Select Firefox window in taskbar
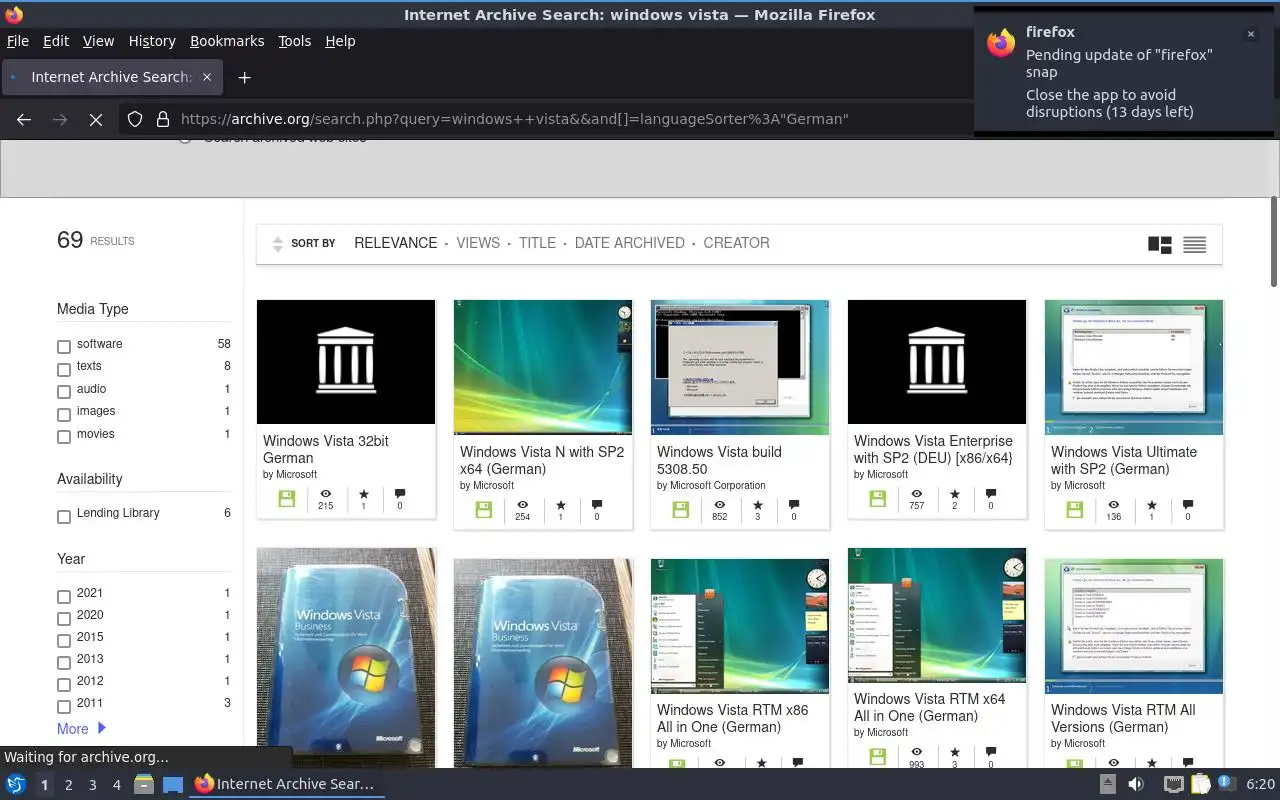The width and height of the screenshot is (1280, 800). click(285, 784)
